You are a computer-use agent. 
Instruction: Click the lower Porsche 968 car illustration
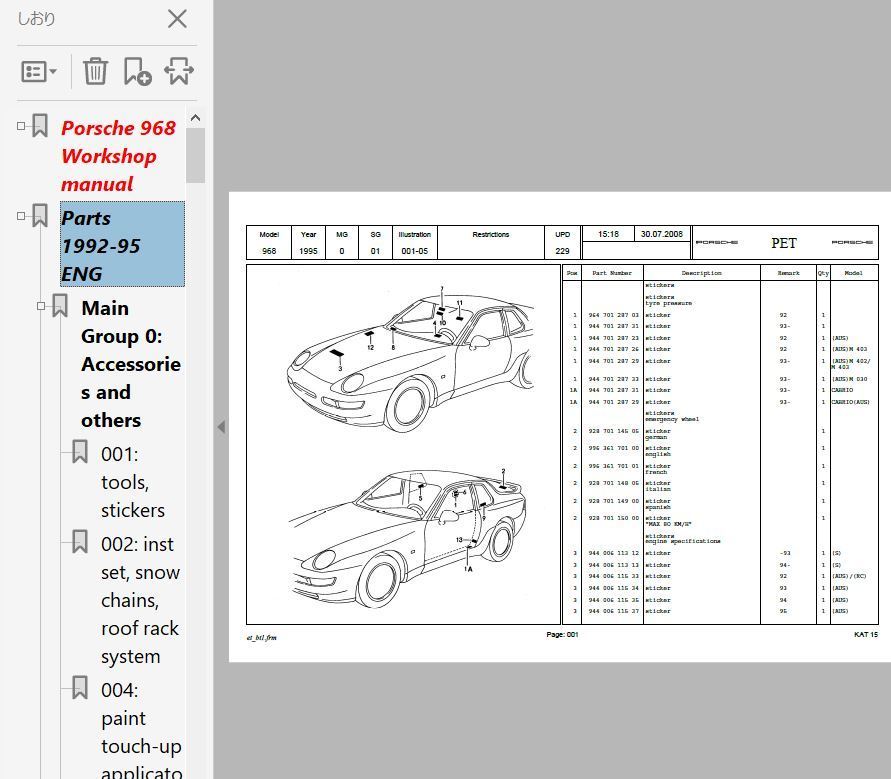[x=407, y=537]
